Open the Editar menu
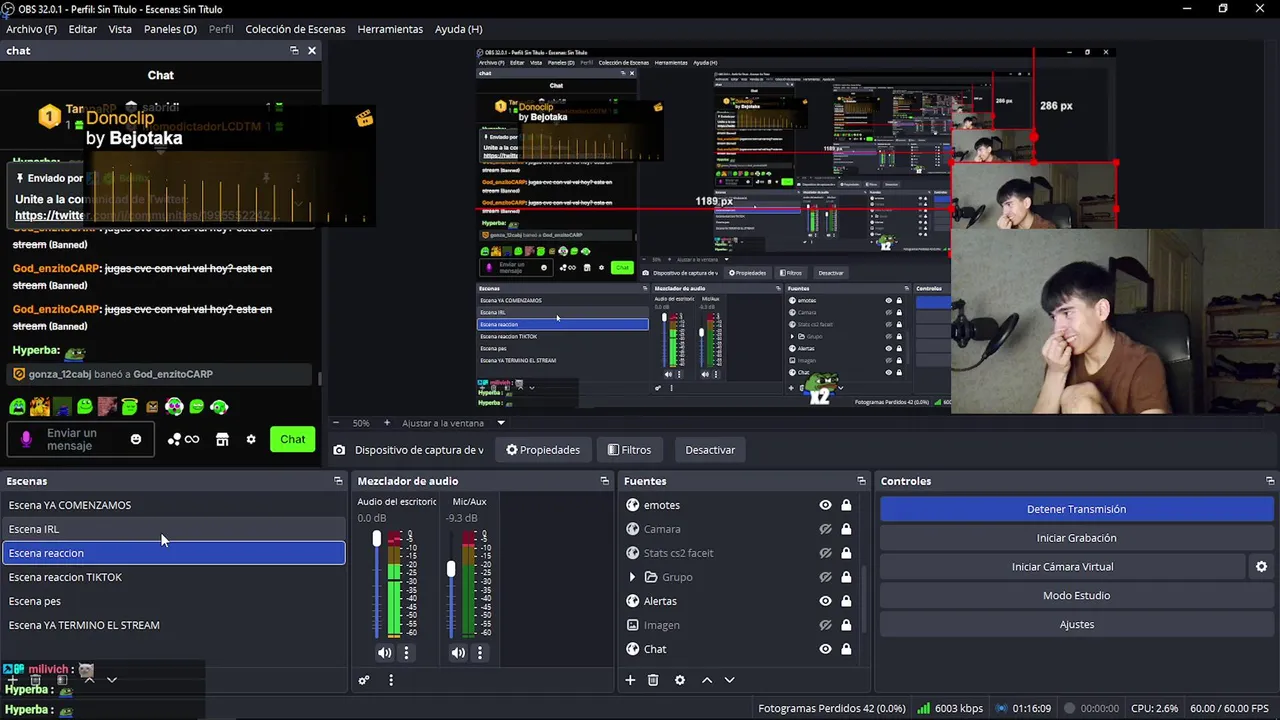Viewport: 1280px width, 720px height. point(82,29)
